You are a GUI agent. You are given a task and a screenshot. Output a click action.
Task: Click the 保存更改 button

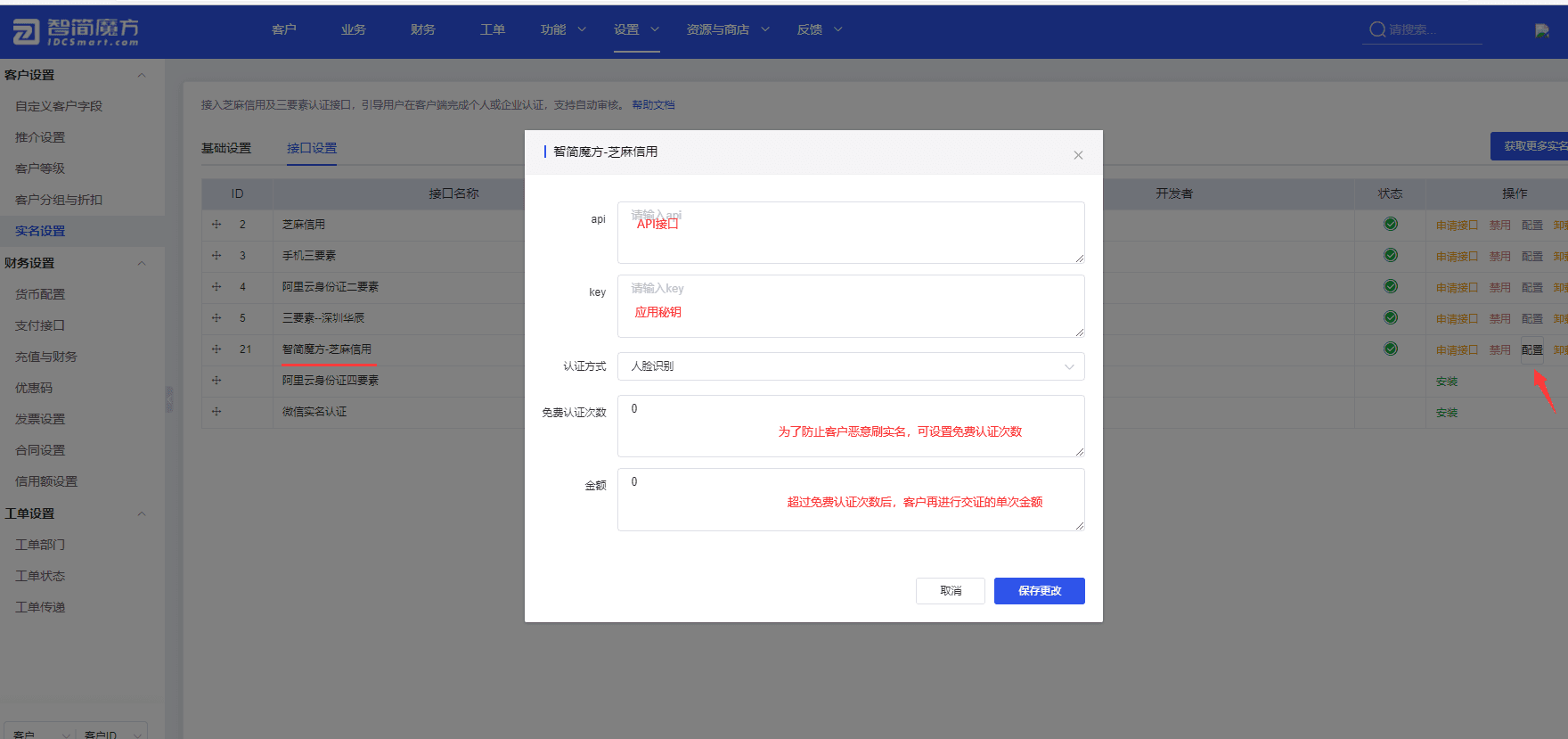(x=1040, y=591)
